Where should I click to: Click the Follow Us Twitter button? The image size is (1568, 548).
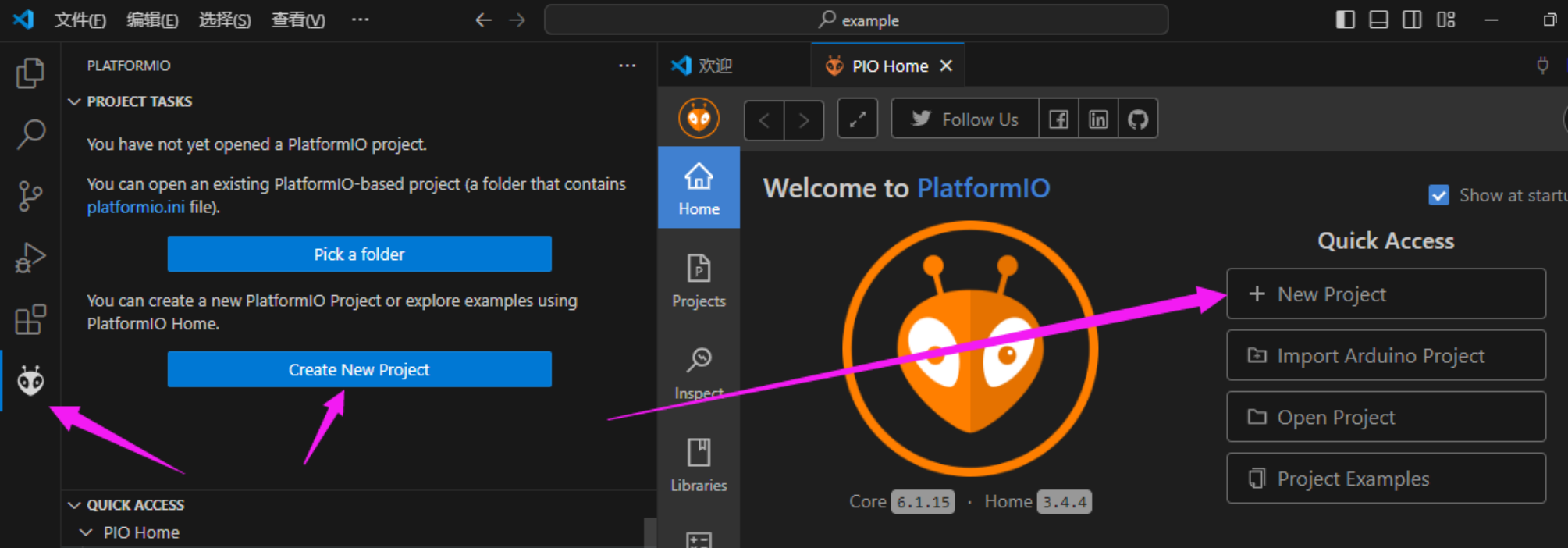pos(965,119)
